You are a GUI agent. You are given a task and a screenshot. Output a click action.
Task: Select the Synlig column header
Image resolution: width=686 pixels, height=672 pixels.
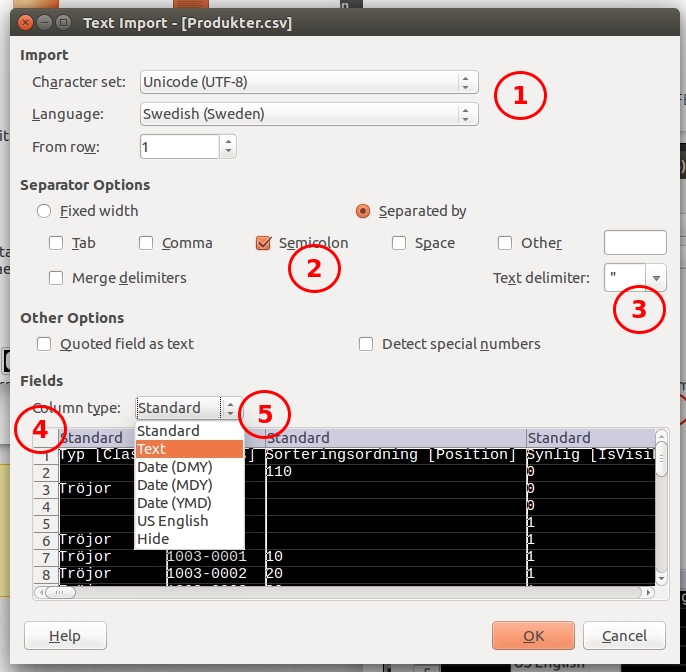591,438
